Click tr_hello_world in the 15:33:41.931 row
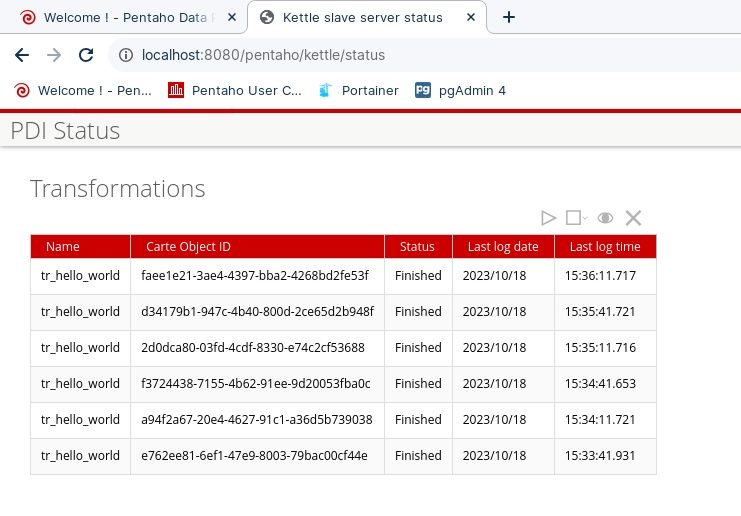Viewport: 741px width, 516px height. 80,456
